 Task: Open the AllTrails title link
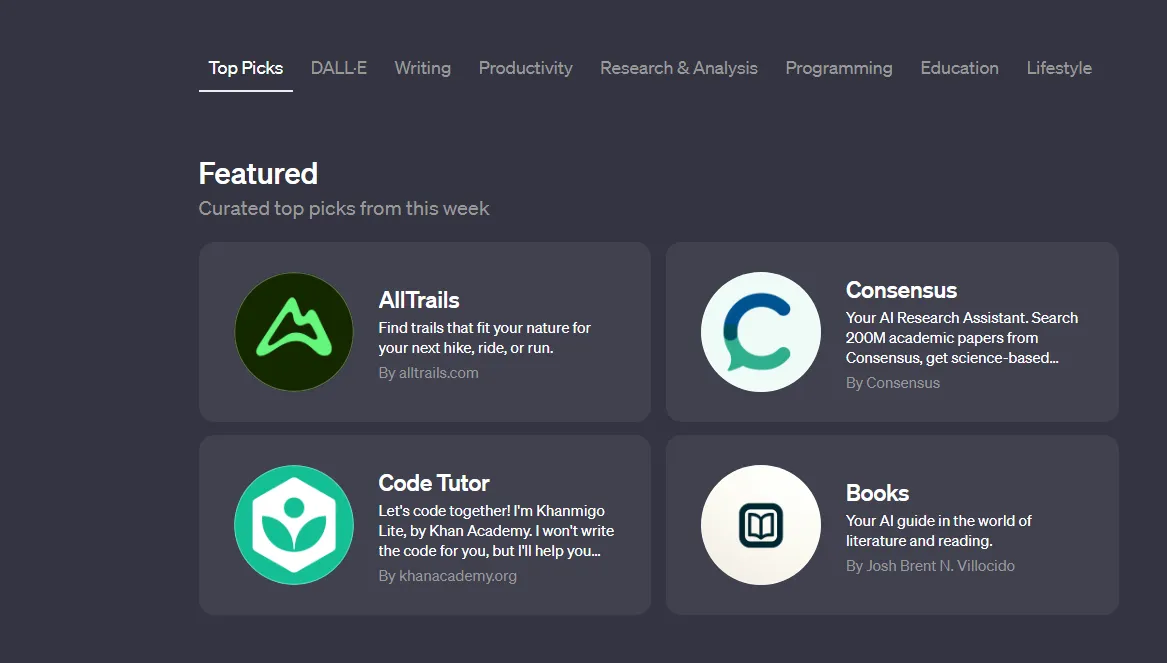point(419,300)
